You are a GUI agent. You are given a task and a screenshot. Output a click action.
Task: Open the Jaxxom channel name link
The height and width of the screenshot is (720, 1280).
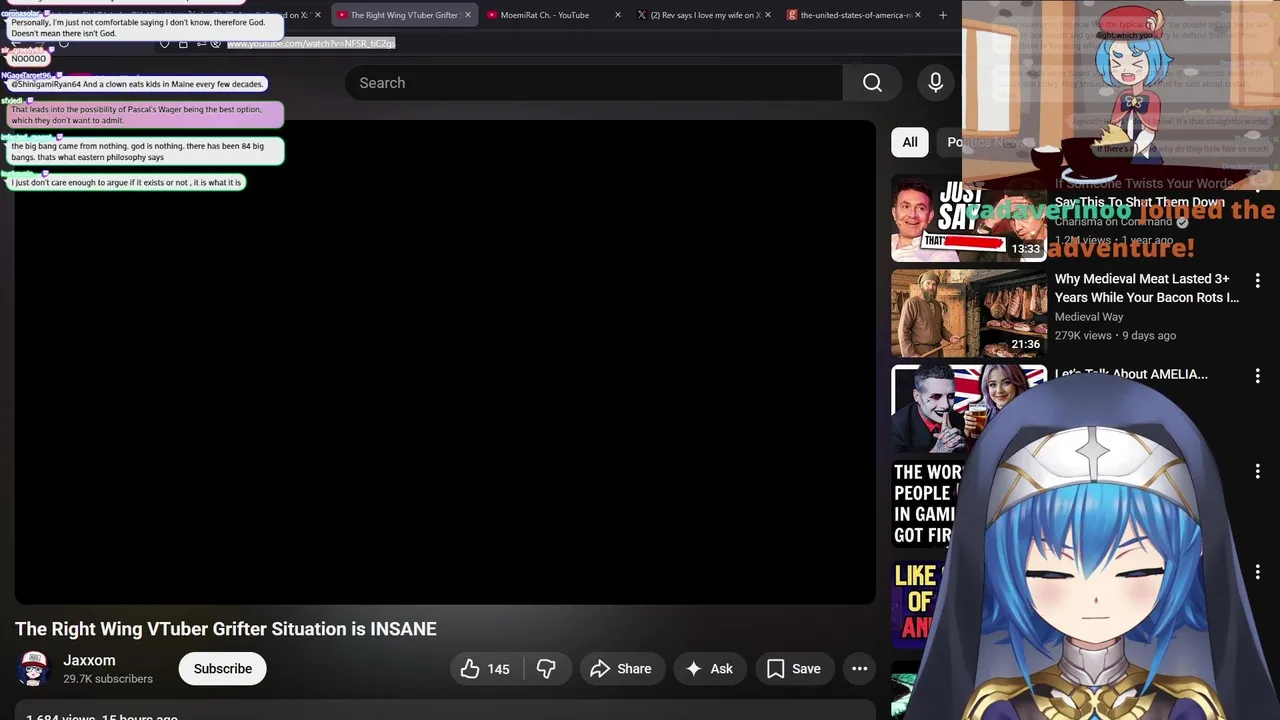click(x=89, y=660)
